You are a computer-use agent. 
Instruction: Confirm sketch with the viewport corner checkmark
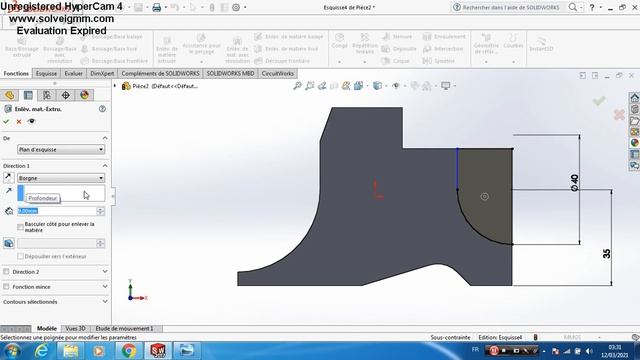(599, 100)
